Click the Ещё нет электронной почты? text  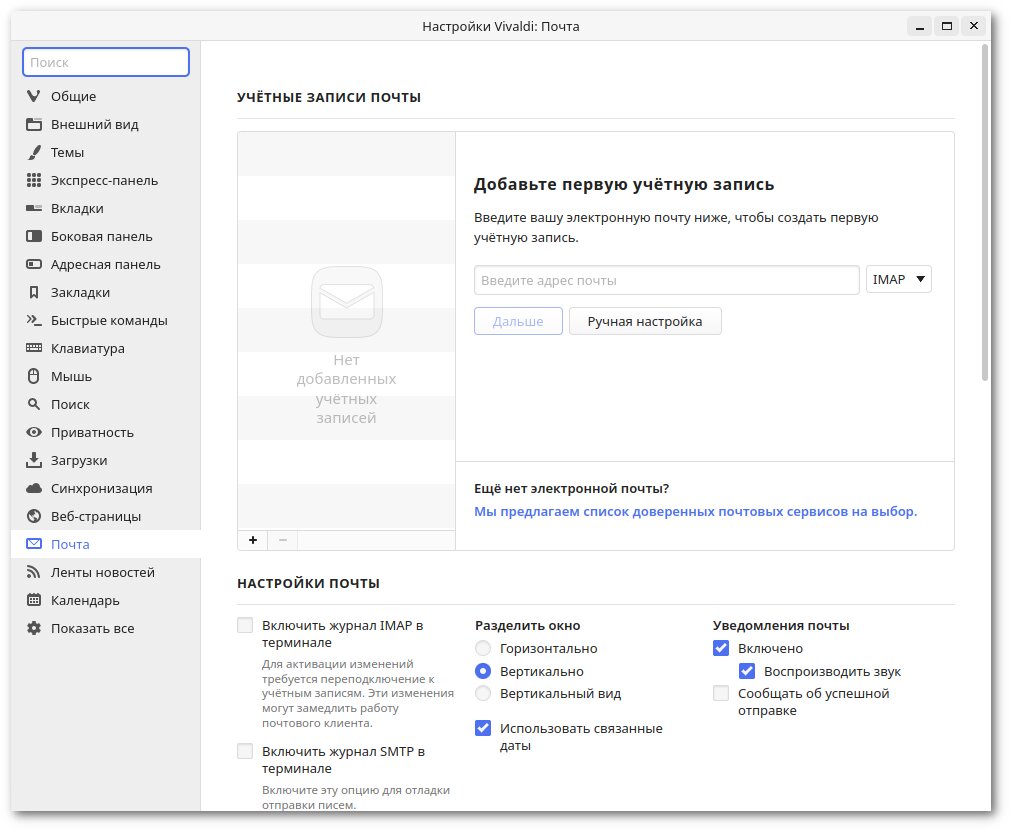point(571,489)
